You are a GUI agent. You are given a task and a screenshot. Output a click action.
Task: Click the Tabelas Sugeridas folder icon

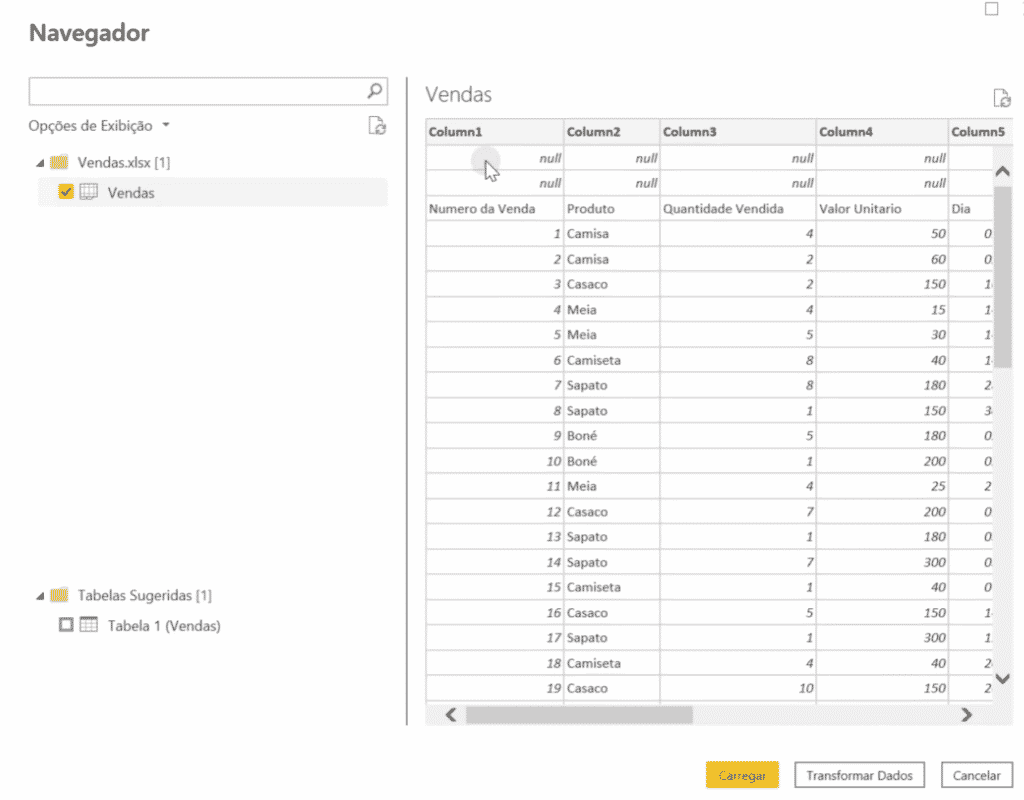tap(60, 596)
